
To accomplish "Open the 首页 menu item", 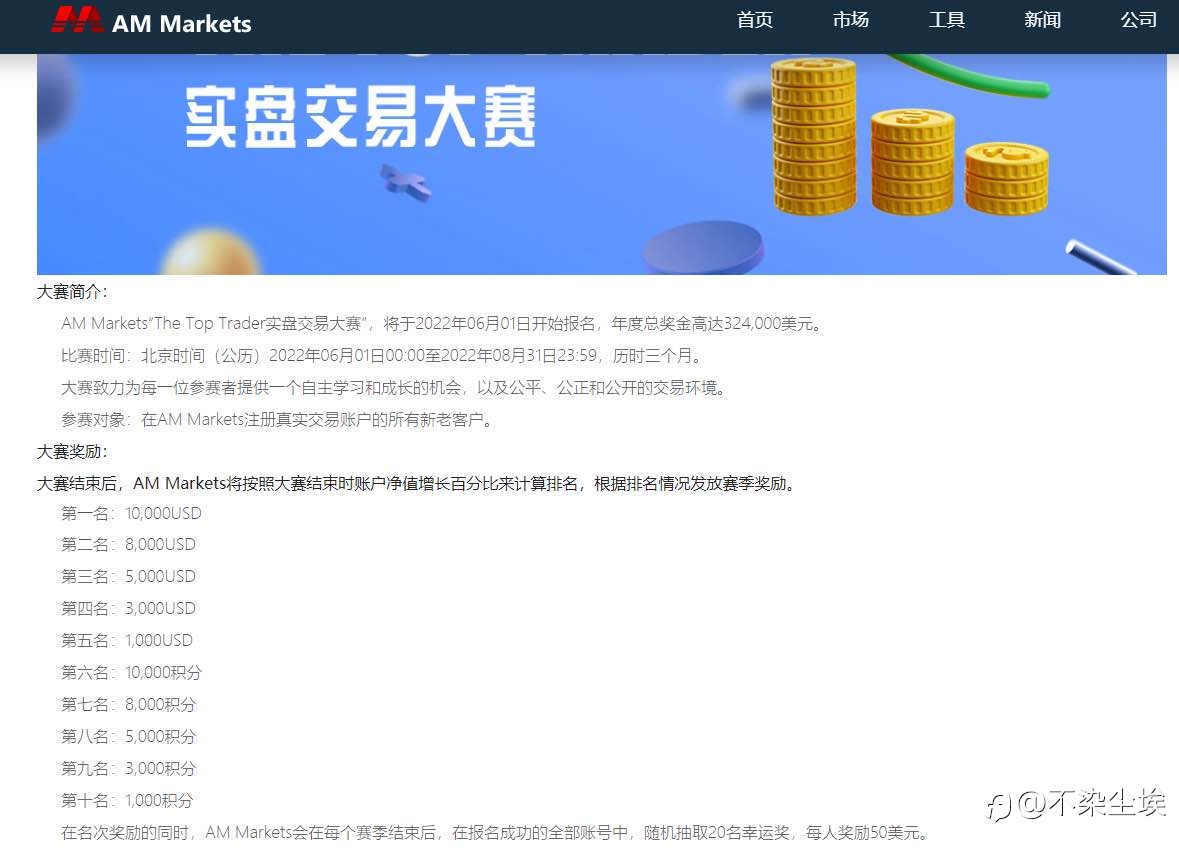I will pyautogui.click(x=755, y=20).
